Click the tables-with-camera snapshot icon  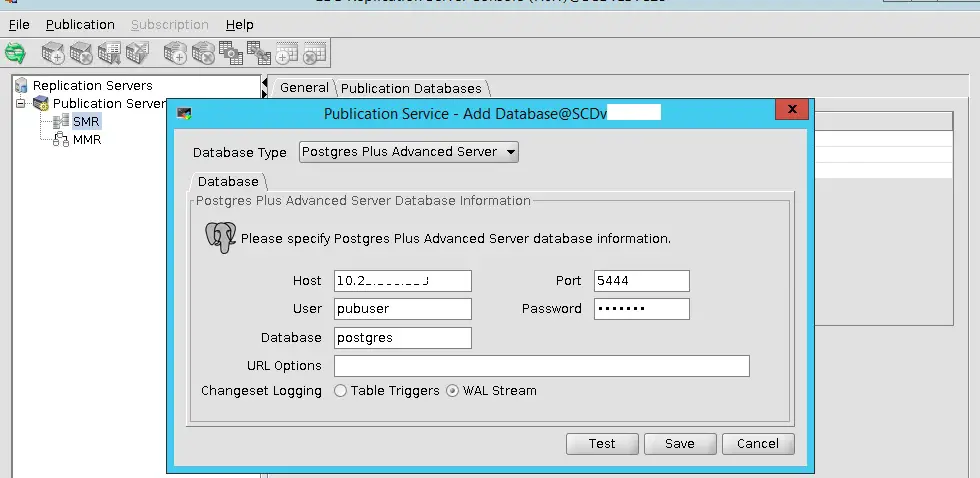231,53
